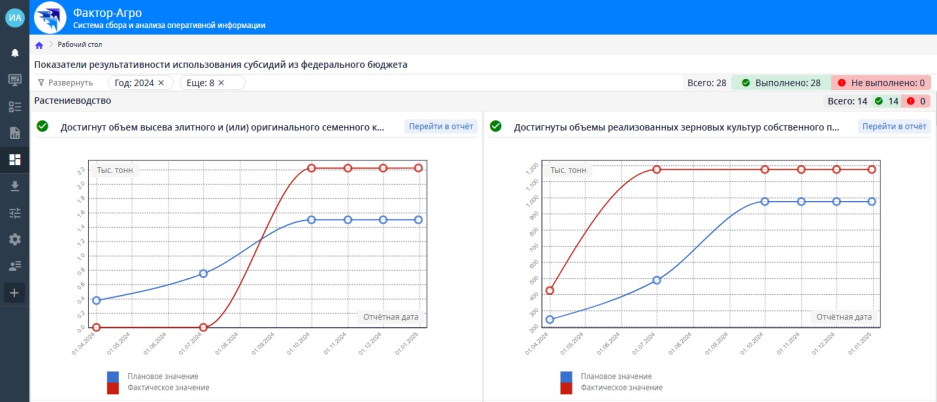Click green check on зерновых культур card
The width and height of the screenshot is (937, 402).
(495, 127)
